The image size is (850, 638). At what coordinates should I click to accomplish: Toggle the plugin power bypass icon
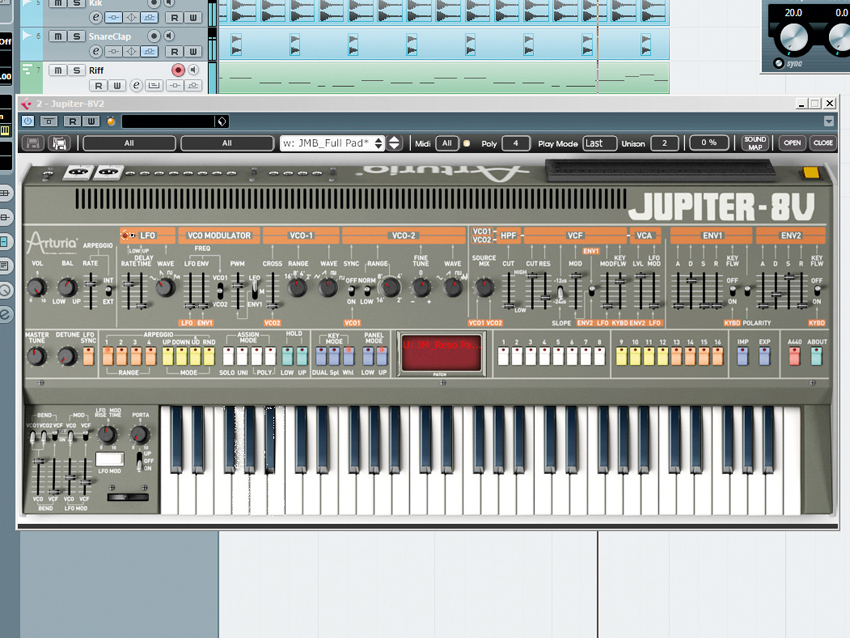[x=28, y=121]
